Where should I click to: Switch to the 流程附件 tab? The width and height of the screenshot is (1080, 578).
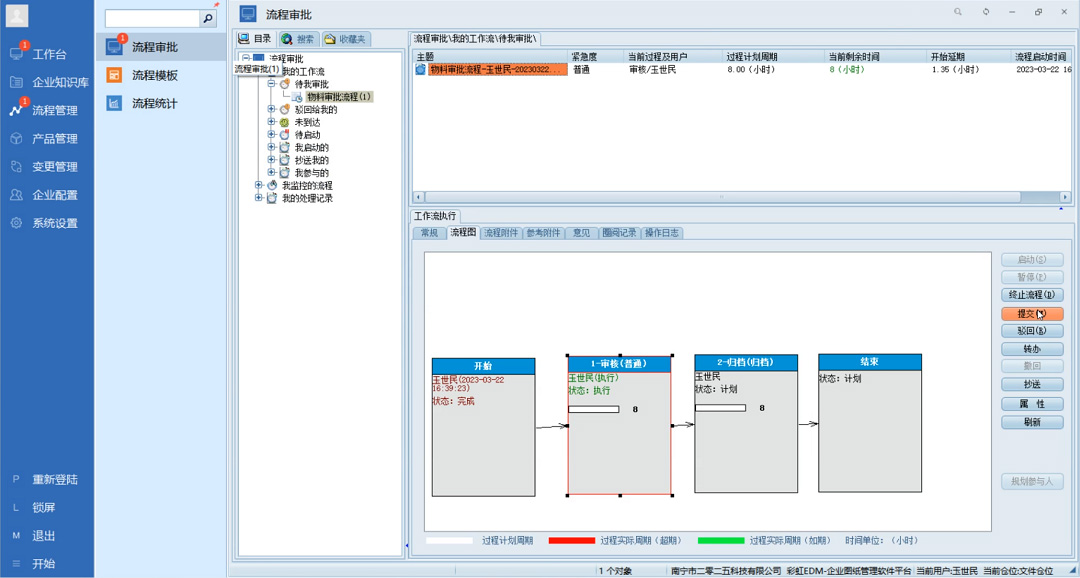click(x=501, y=233)
